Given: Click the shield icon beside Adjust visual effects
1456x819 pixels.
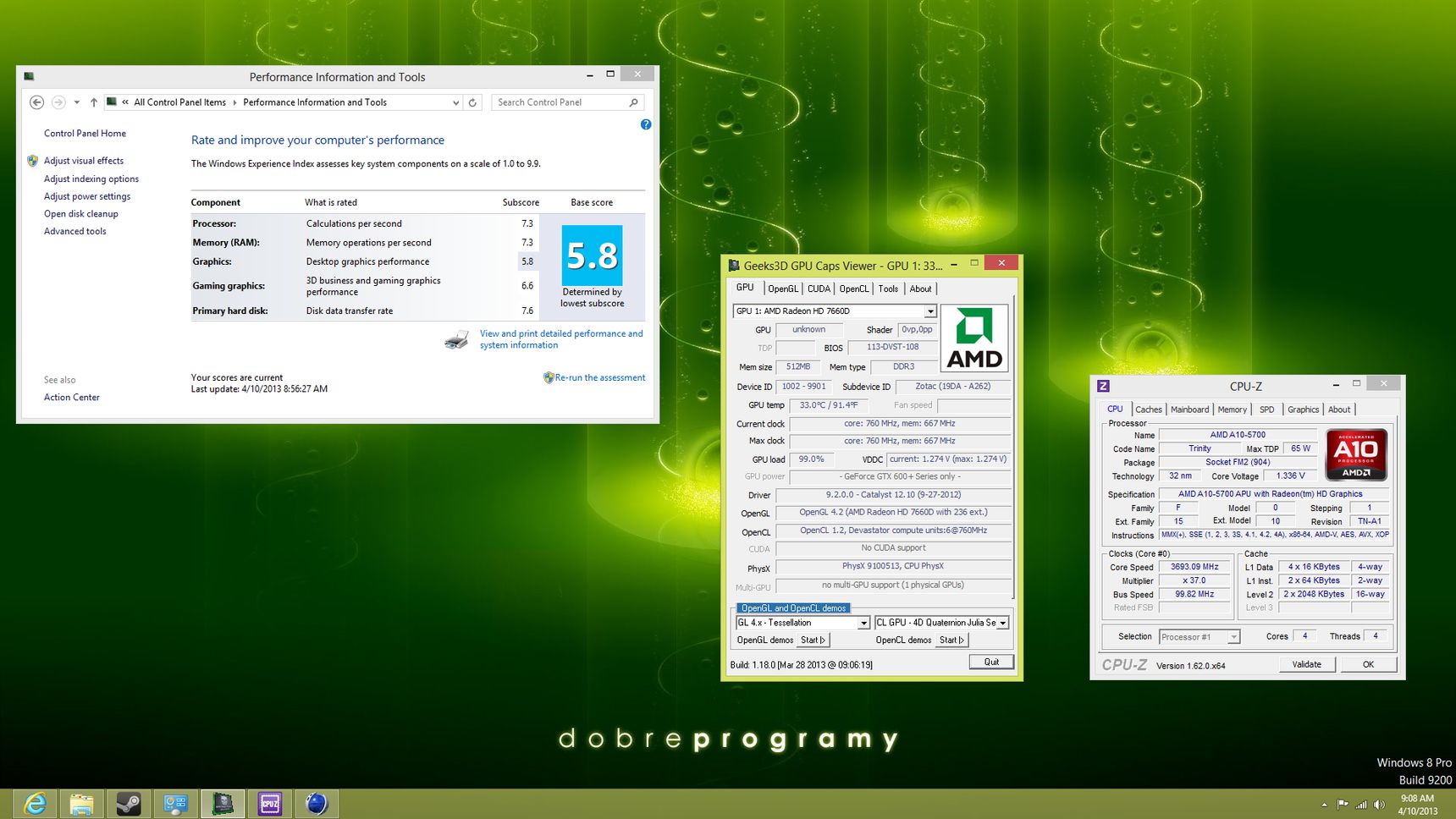Looking at the screenshot, I should pos(33,161).
